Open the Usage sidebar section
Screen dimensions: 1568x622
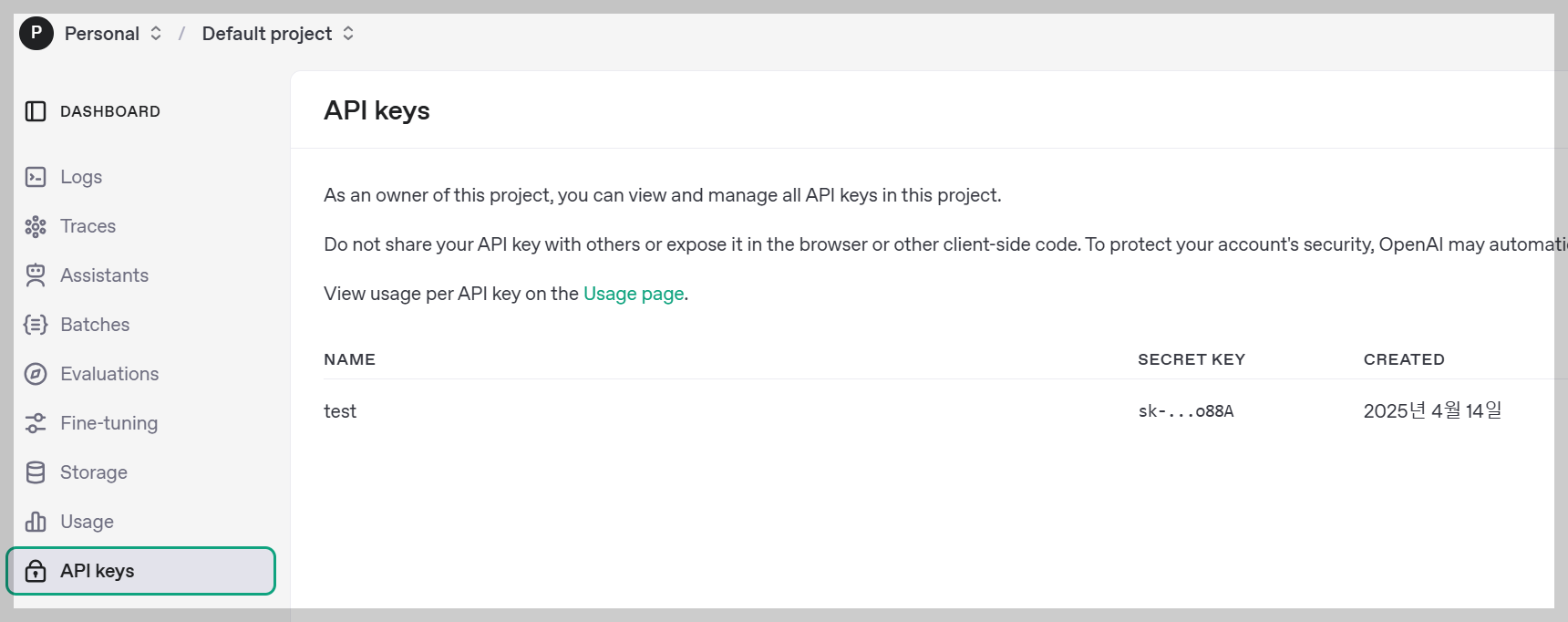(x=87, y=522)
